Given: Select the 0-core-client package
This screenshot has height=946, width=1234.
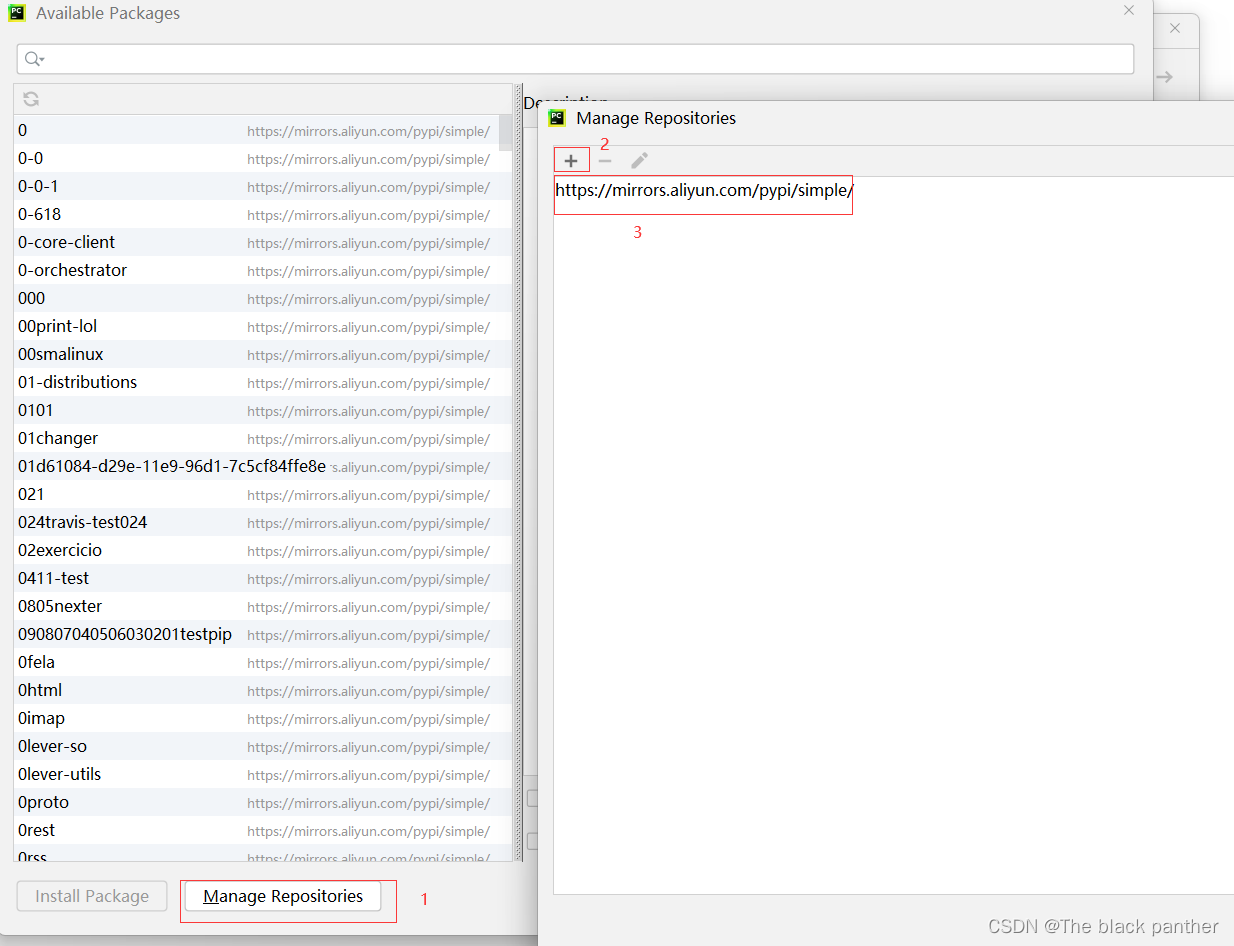Looking at the screenshot, I should (66, 242).
